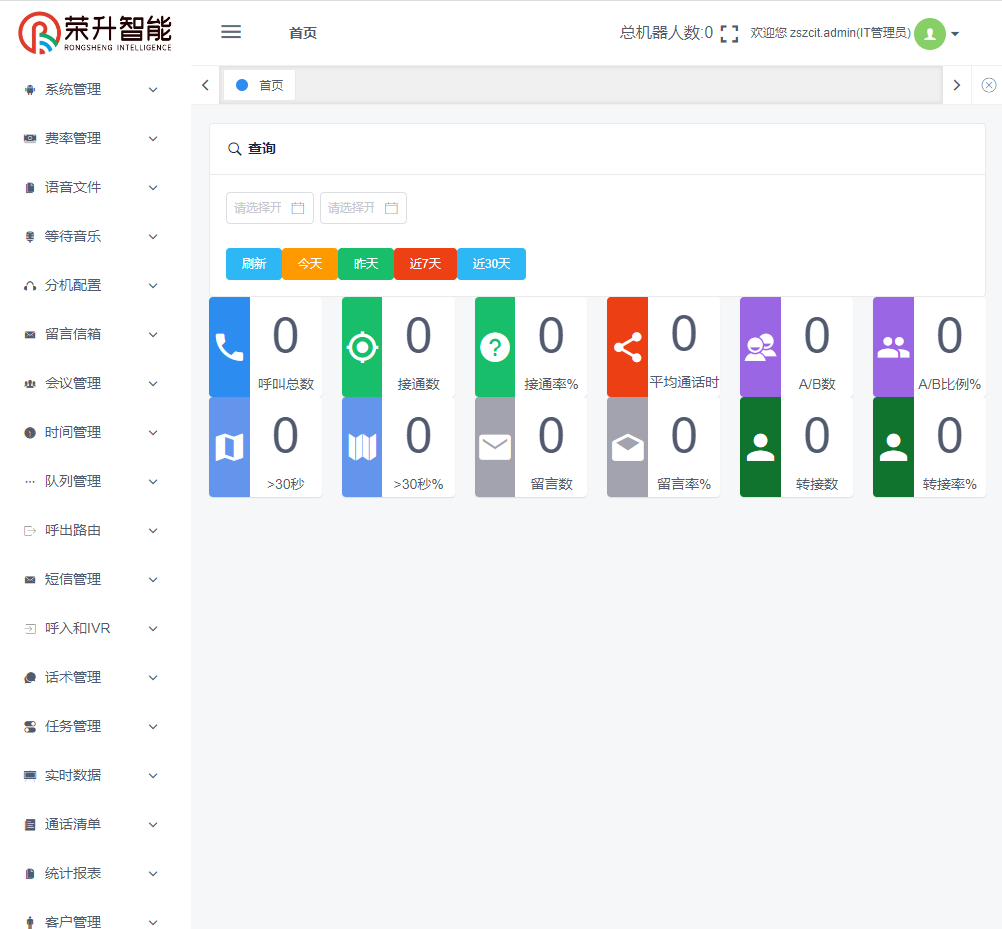Click the 今天 button

pyautogui.click(x=310, y=264)
